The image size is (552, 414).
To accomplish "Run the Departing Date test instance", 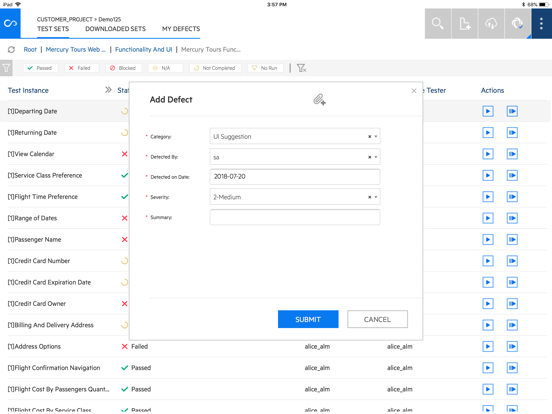I will click(x=488, y=111).
